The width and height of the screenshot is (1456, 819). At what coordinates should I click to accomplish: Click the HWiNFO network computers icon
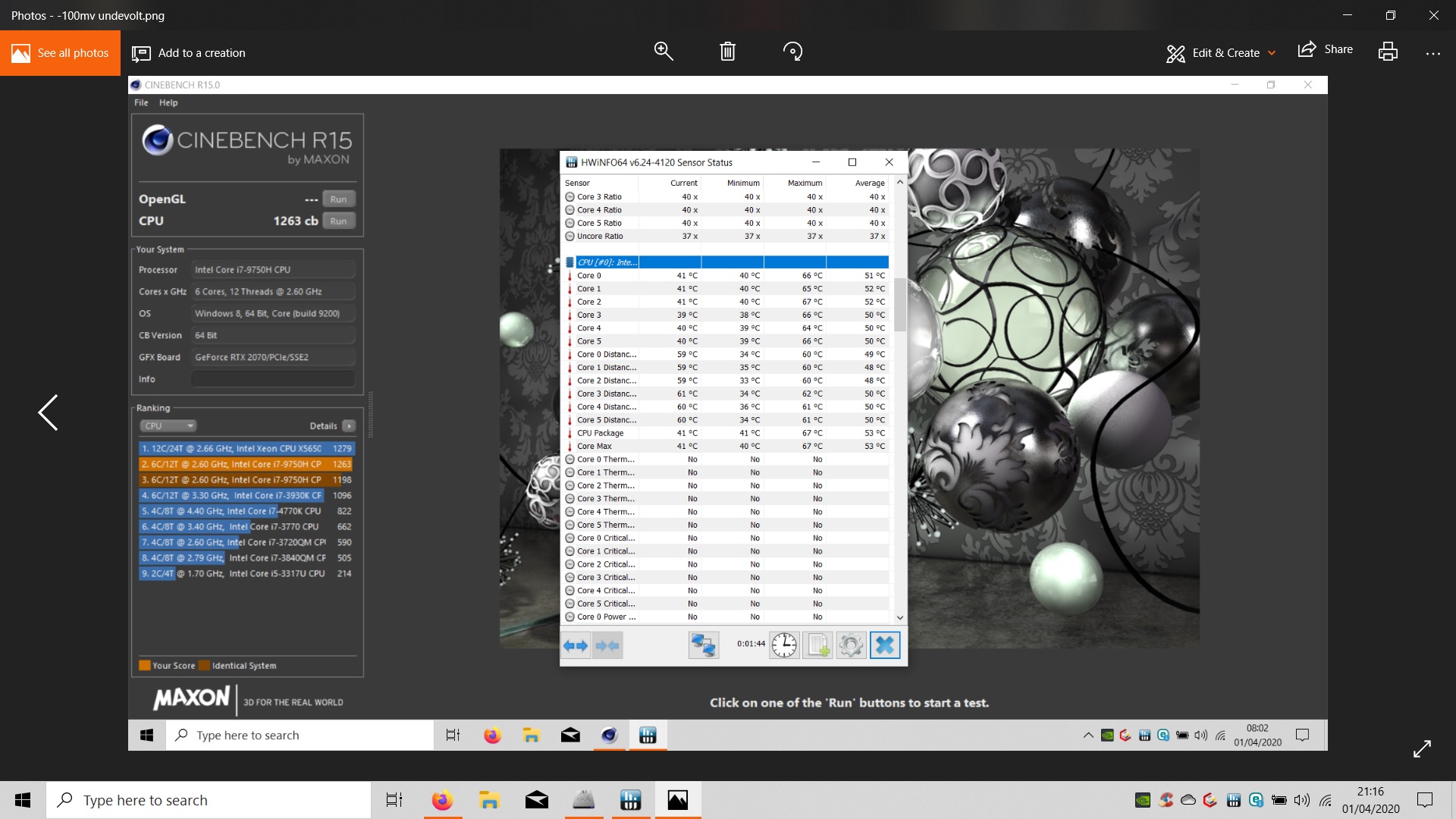[x=703, y=645]
